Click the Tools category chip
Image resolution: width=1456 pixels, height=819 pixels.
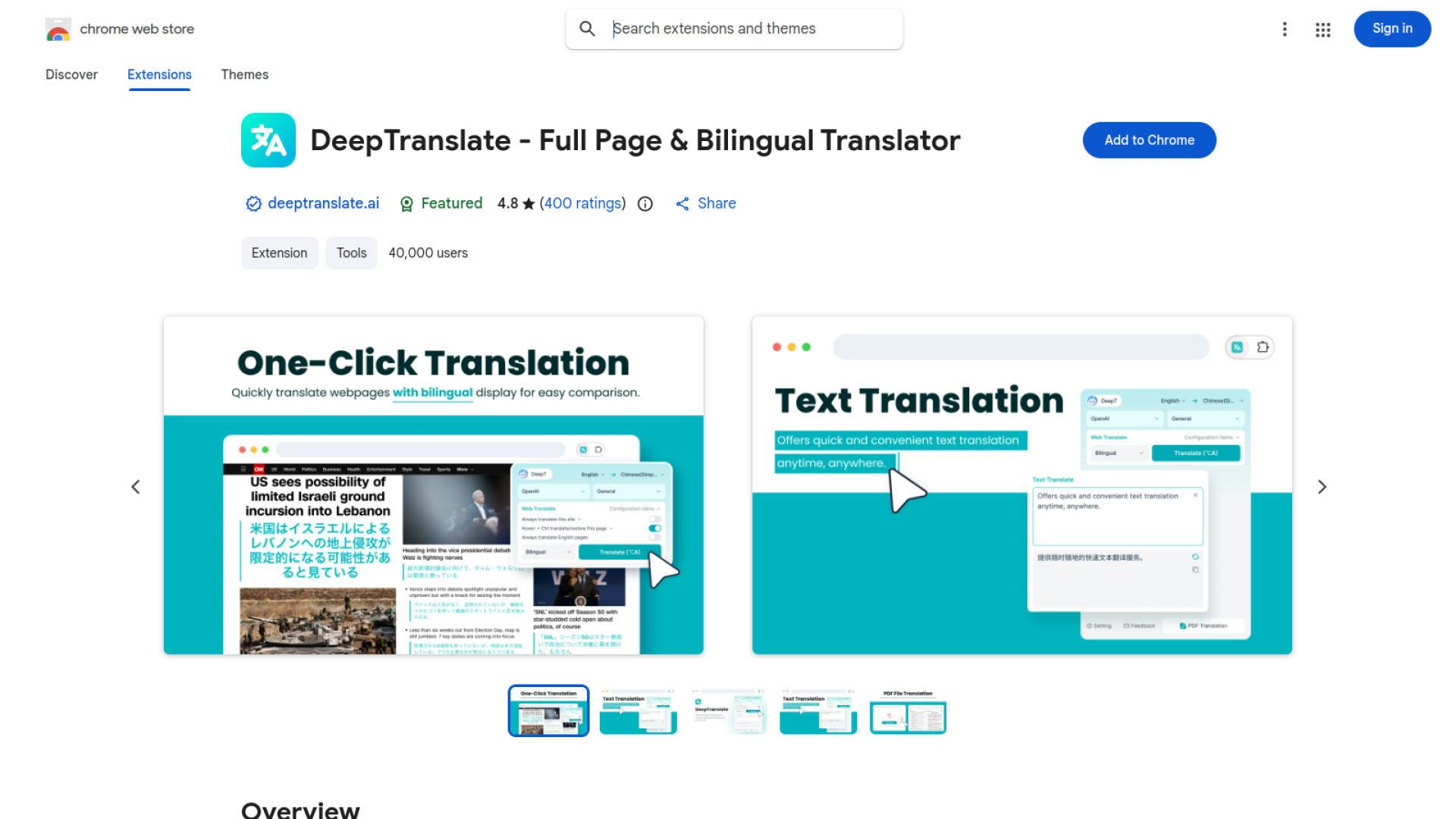352,253
